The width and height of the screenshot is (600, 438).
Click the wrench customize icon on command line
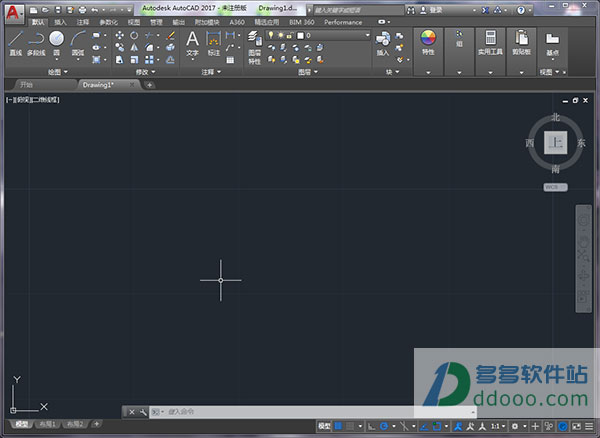pos(143,412)
